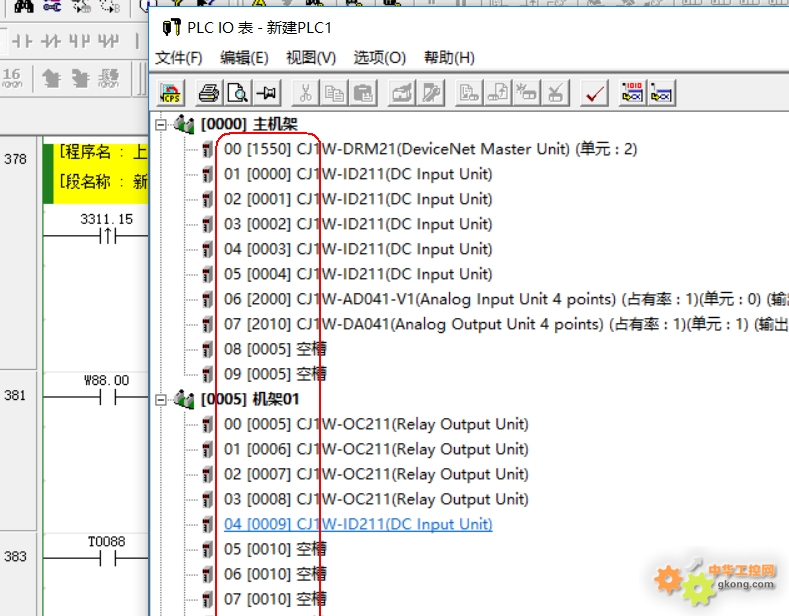789x616 pixels.
Task: Click rung number 383 in ladder editor
Action: pos(15,557)
